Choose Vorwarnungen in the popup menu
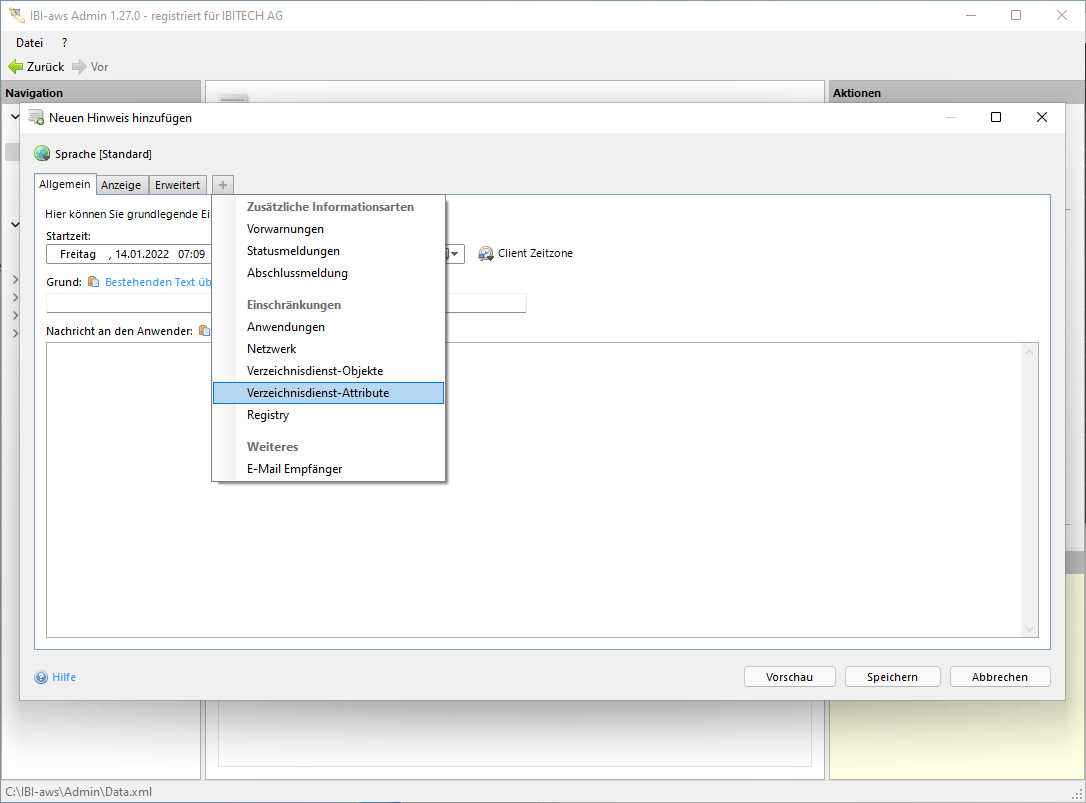 coord(285,229)
